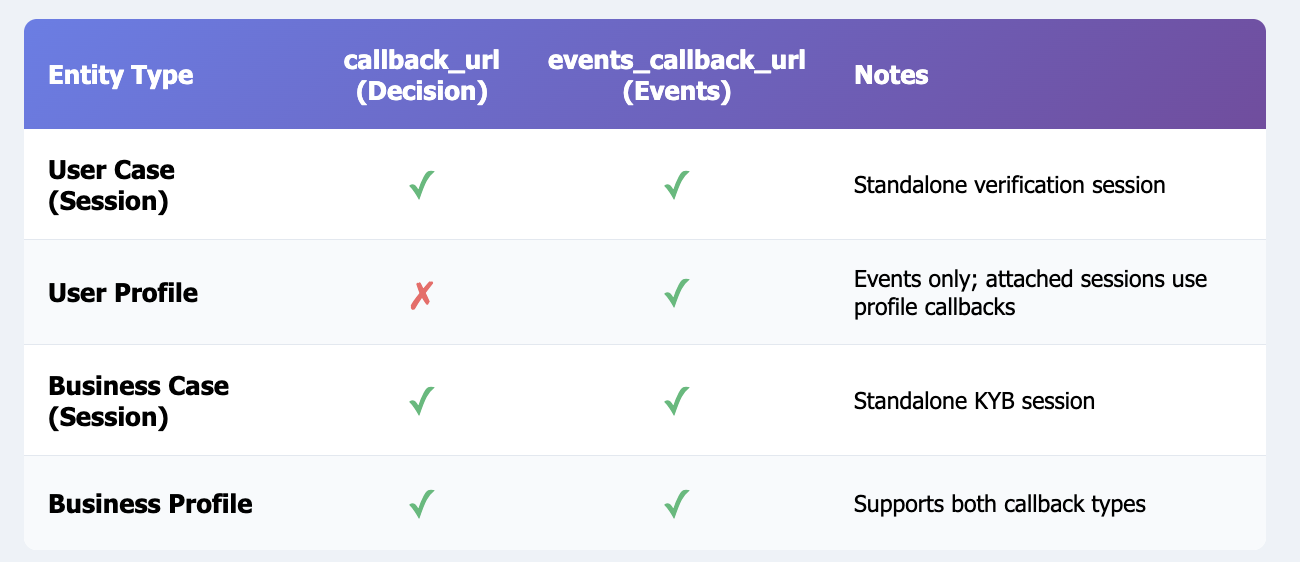Select the User Case (Session) row label
Image resolution: width=1300 pixels, height=562 pixels.
(x=111, y=185)
